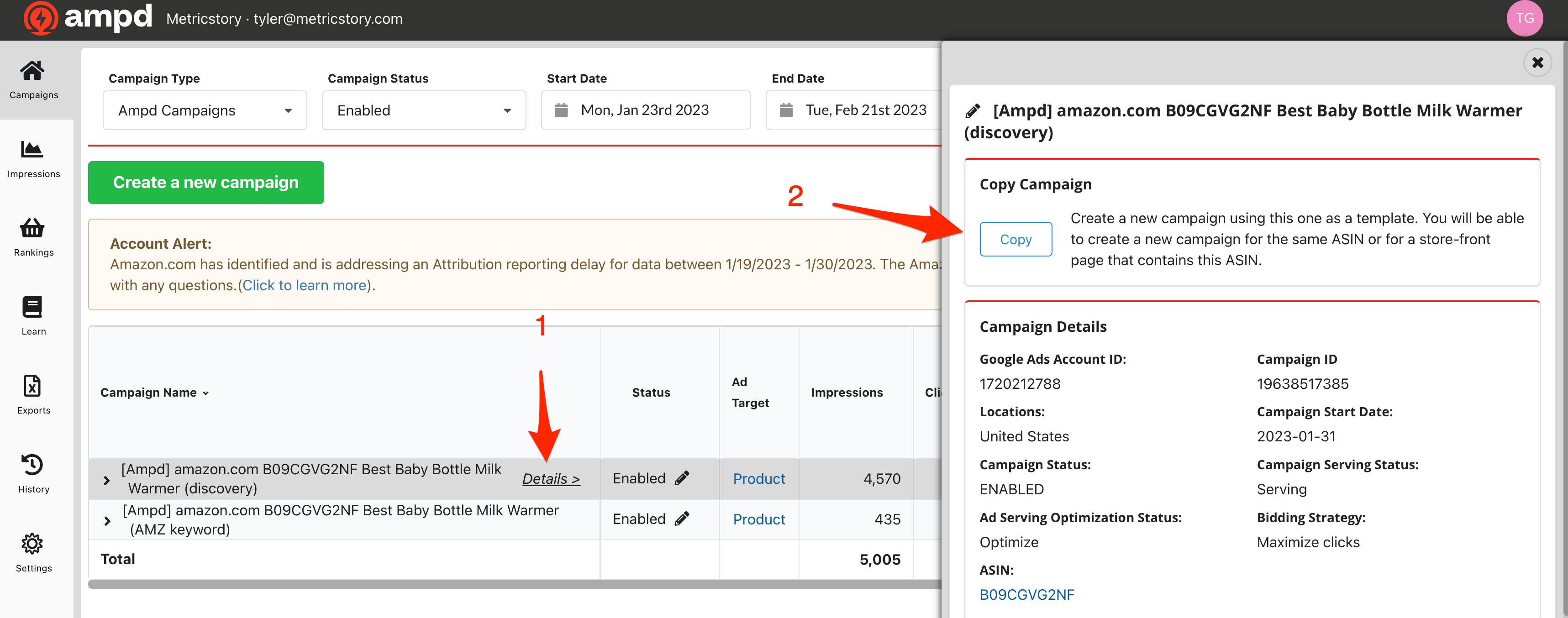
Task: Open the Campaign Status dropdown
Action: pyautogui.click(x=424, y=110)
